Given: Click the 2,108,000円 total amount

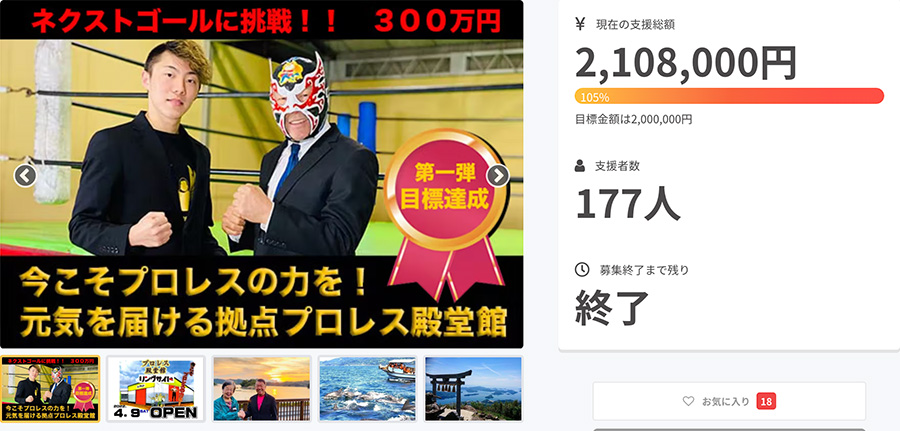Looking at the screenshot, I should [686, 63].
